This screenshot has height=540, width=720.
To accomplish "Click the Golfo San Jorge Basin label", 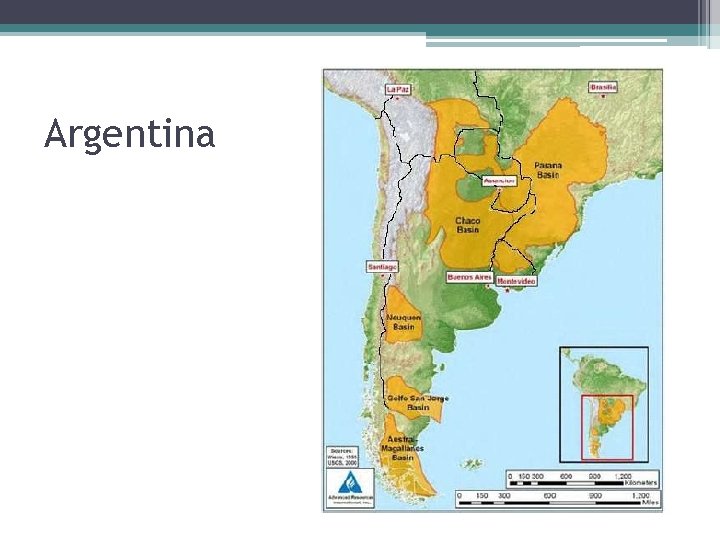I will pos(418,403).
